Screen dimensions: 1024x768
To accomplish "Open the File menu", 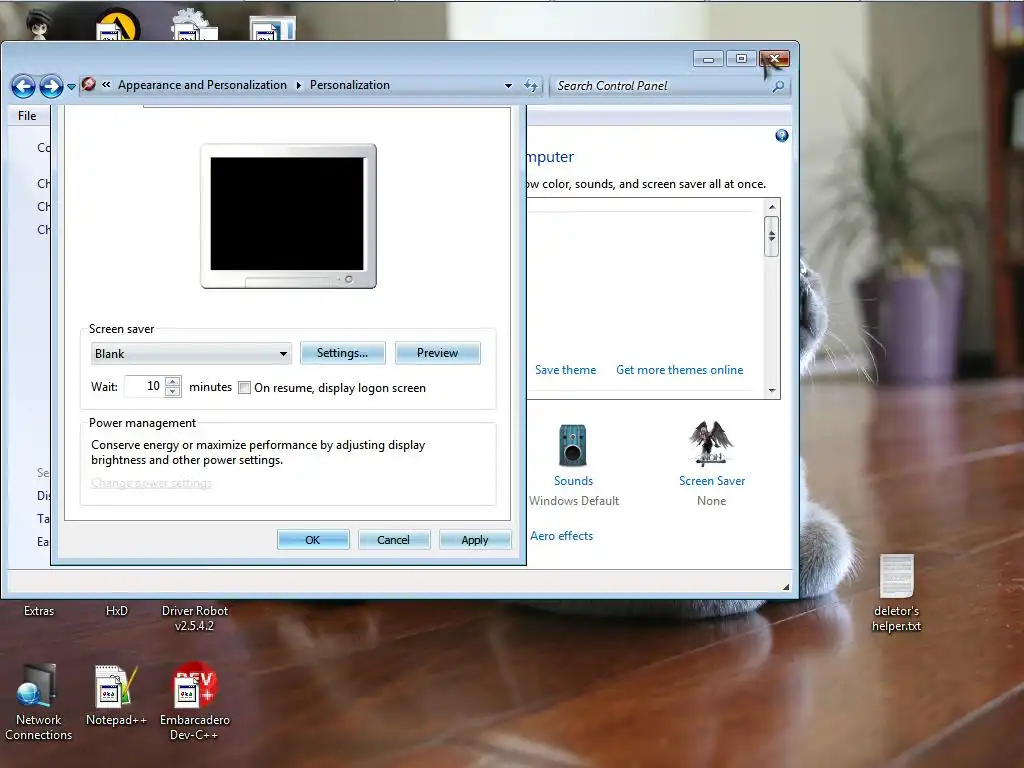I will coord(27,116).
